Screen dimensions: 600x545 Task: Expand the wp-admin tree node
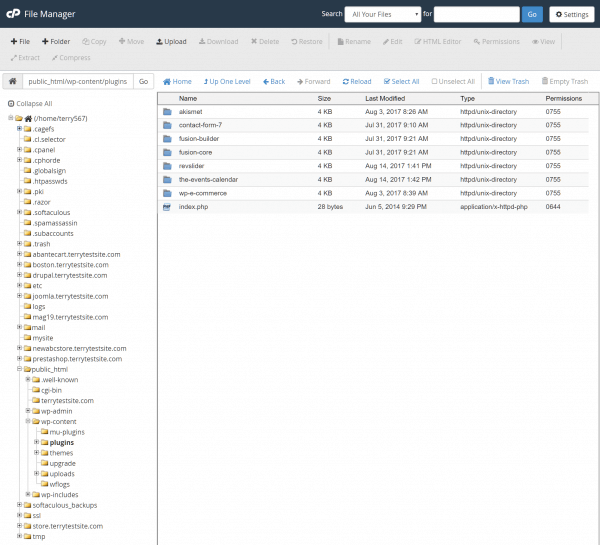[x=28, y=411]
